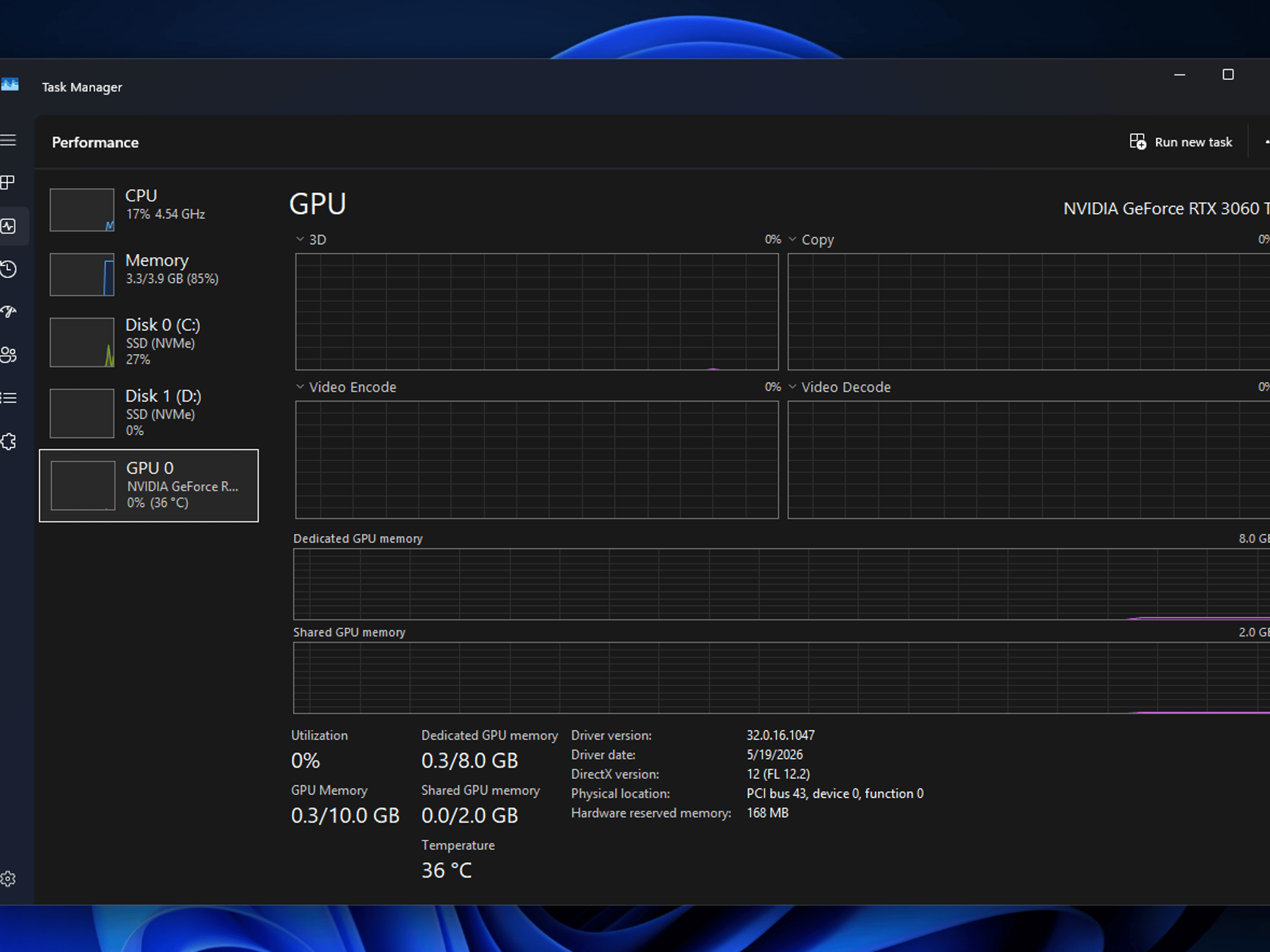This screenshot has width=1270, height=952.
Task: Open Task Manager settings gear
Action: [8, 879]
